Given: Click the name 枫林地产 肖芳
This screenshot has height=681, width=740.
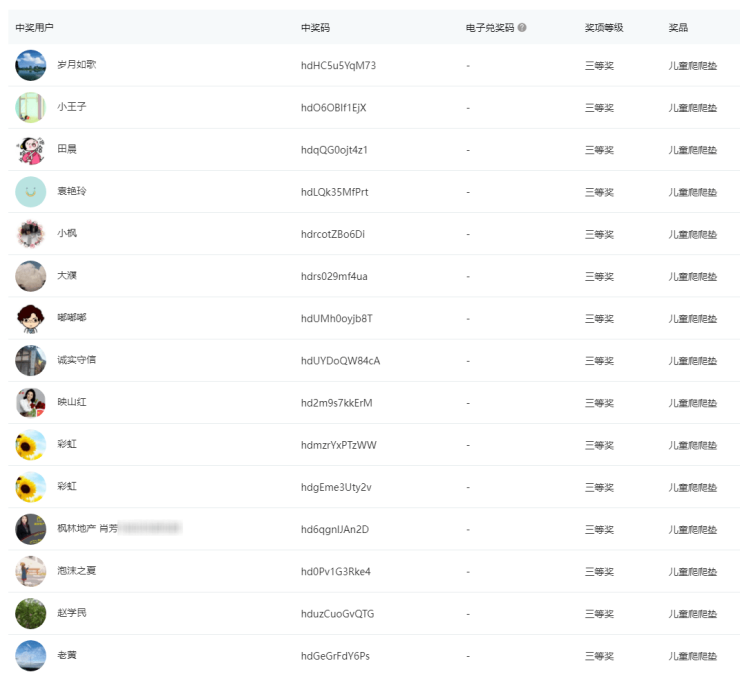Looking at the screenshot, I should [88, 529].
